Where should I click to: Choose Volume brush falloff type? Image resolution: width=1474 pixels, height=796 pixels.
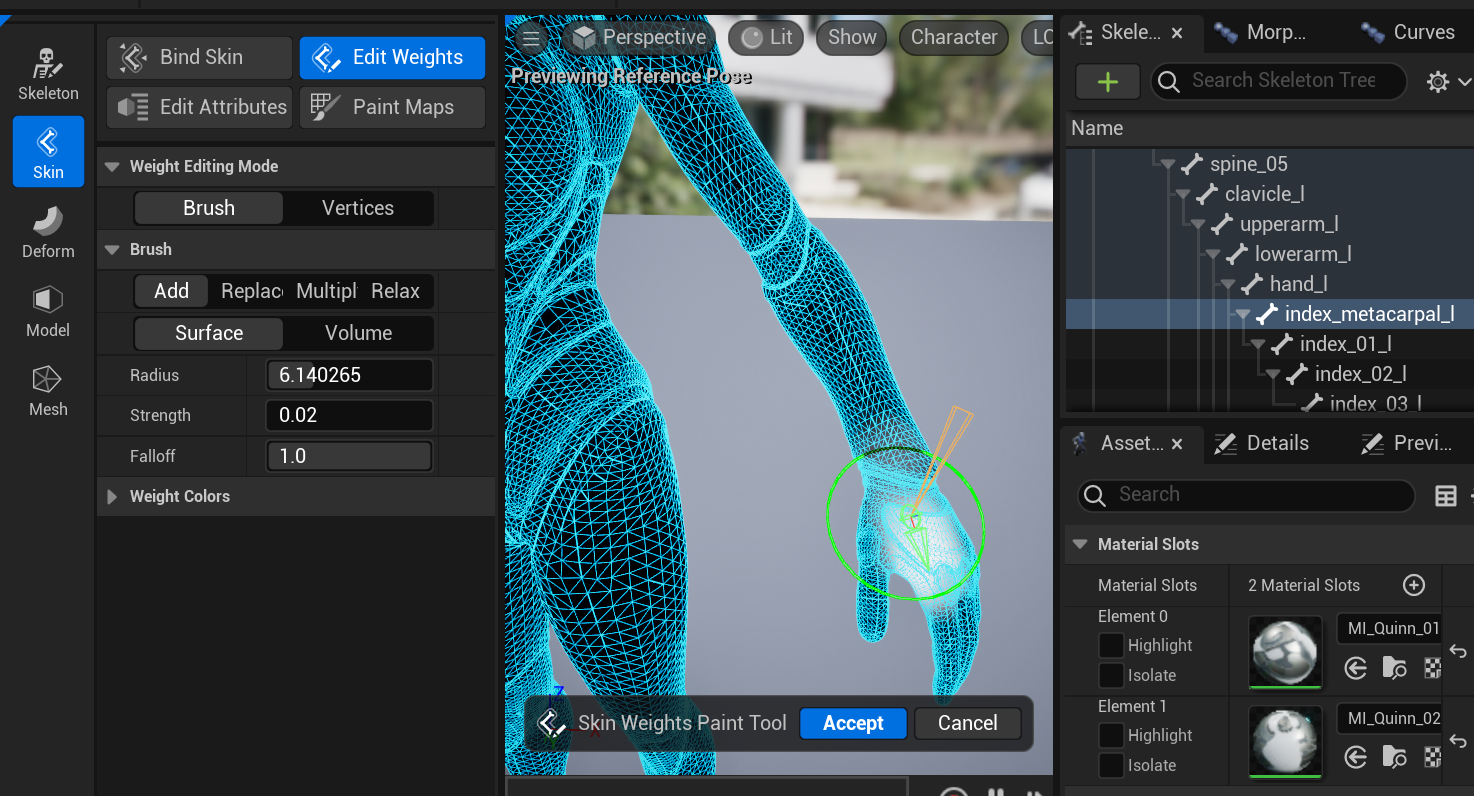[x=358, y=333]
